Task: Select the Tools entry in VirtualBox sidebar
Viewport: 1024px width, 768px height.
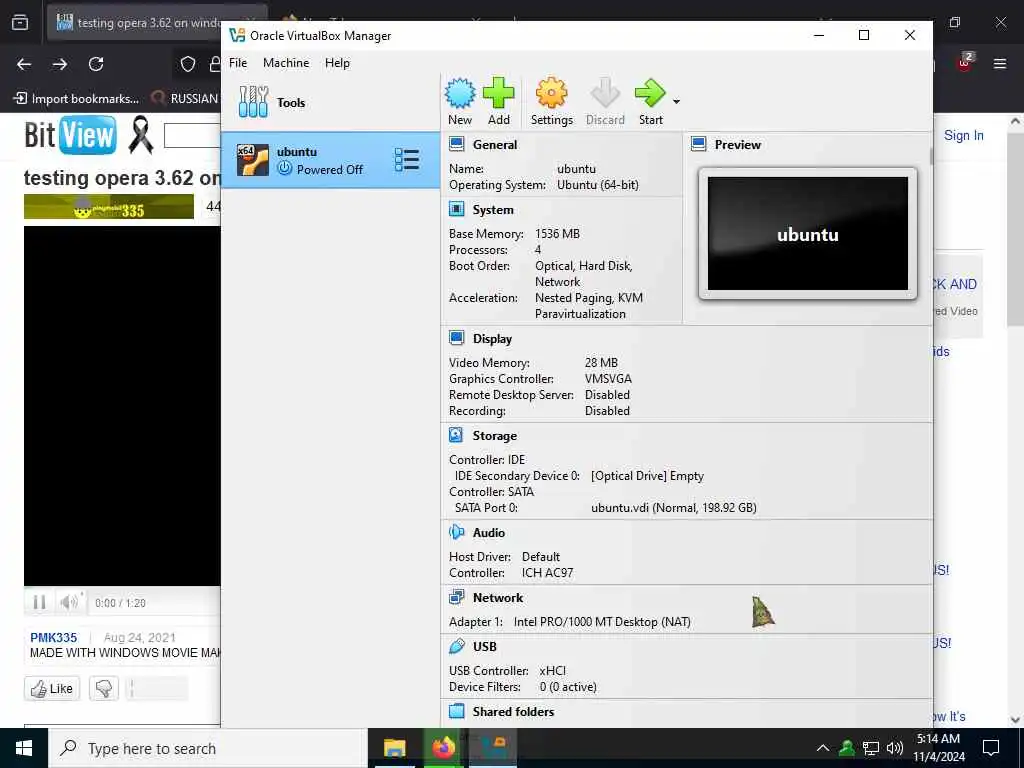Action: coord(330,103)
